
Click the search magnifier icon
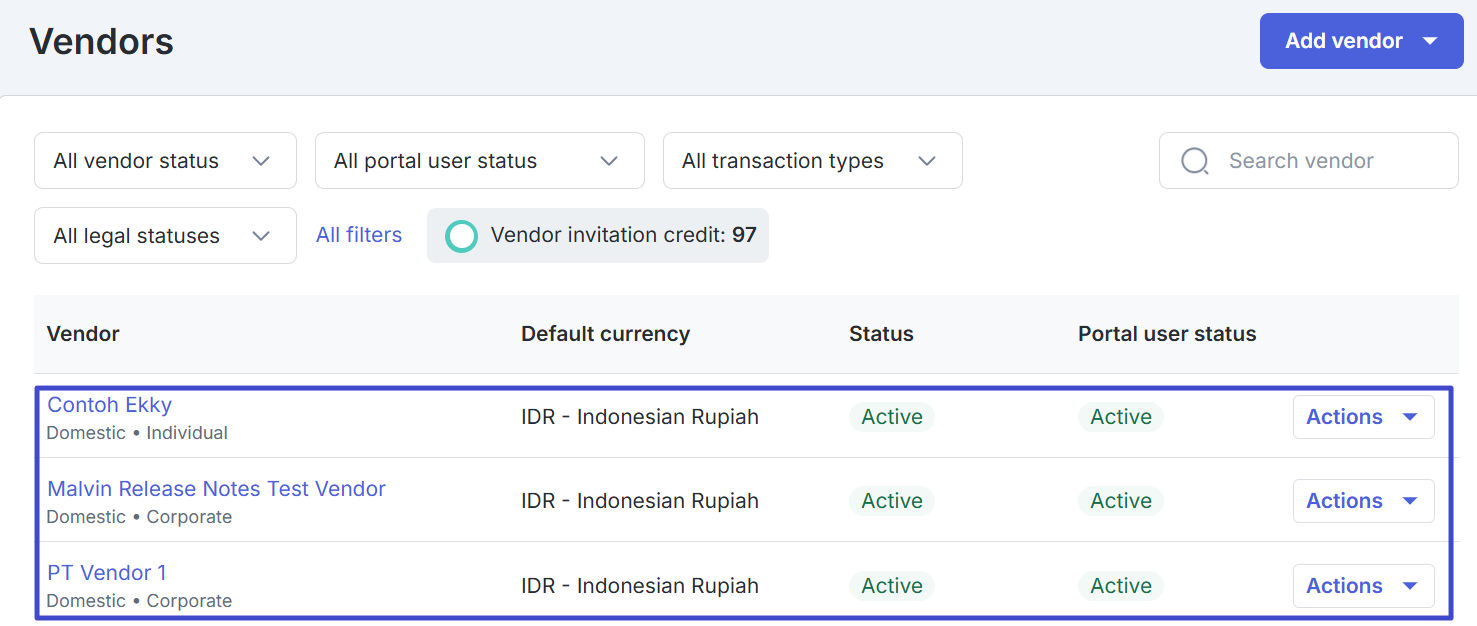click(x=1195, y=161)
